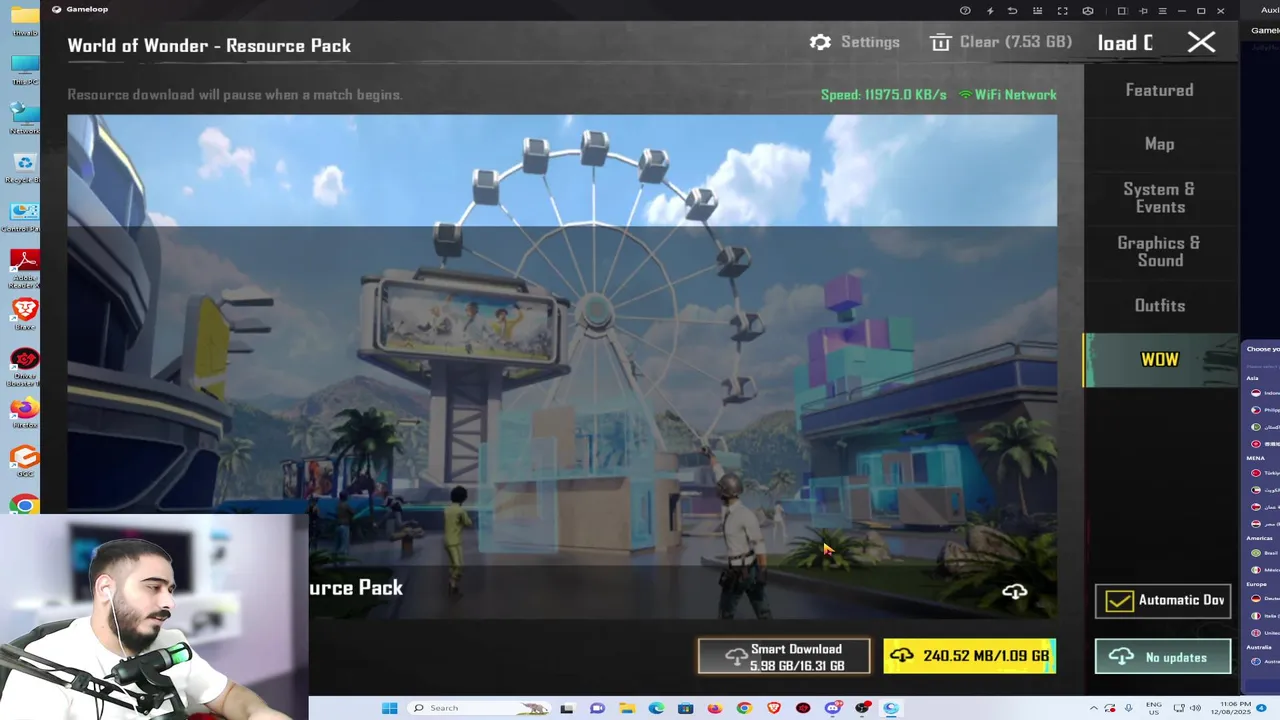Toggle fullscreen icon in Gameloop title bar
This screenshot has height=720, width=1280.
pos(1062,11)
